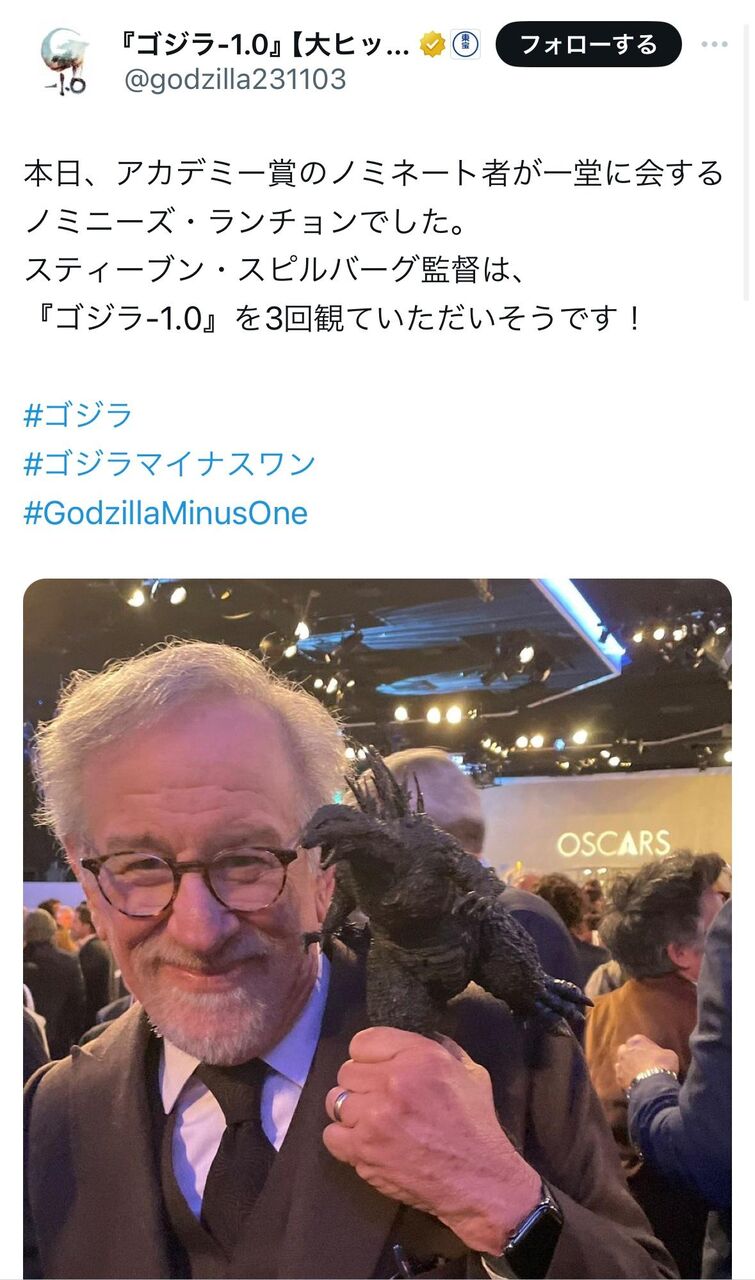Open the attached Oscars luncheon photo
The image size is (755, 1280).
click(377, 929)
